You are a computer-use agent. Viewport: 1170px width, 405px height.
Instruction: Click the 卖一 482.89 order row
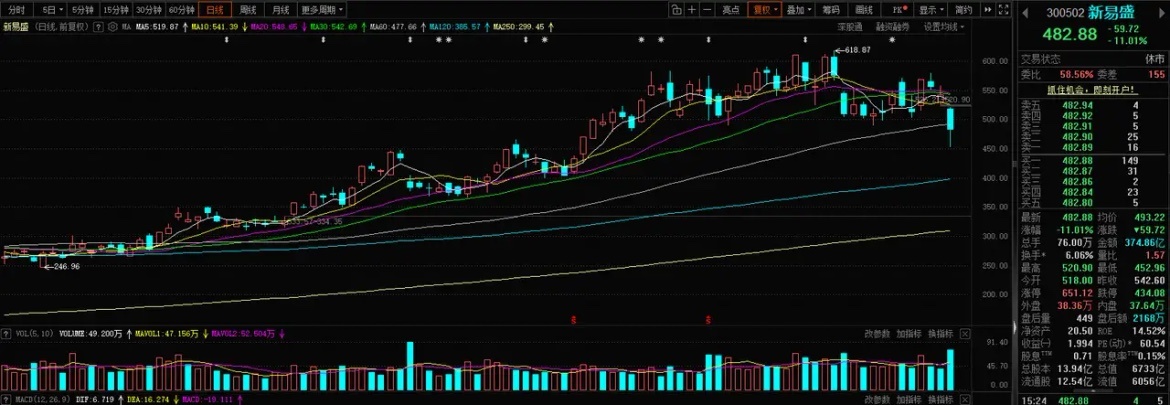(1092, 148)
